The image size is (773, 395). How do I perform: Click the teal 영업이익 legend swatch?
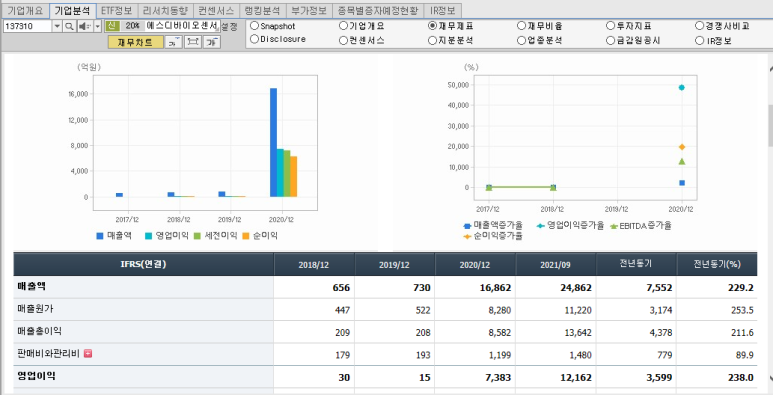point(148,236)
